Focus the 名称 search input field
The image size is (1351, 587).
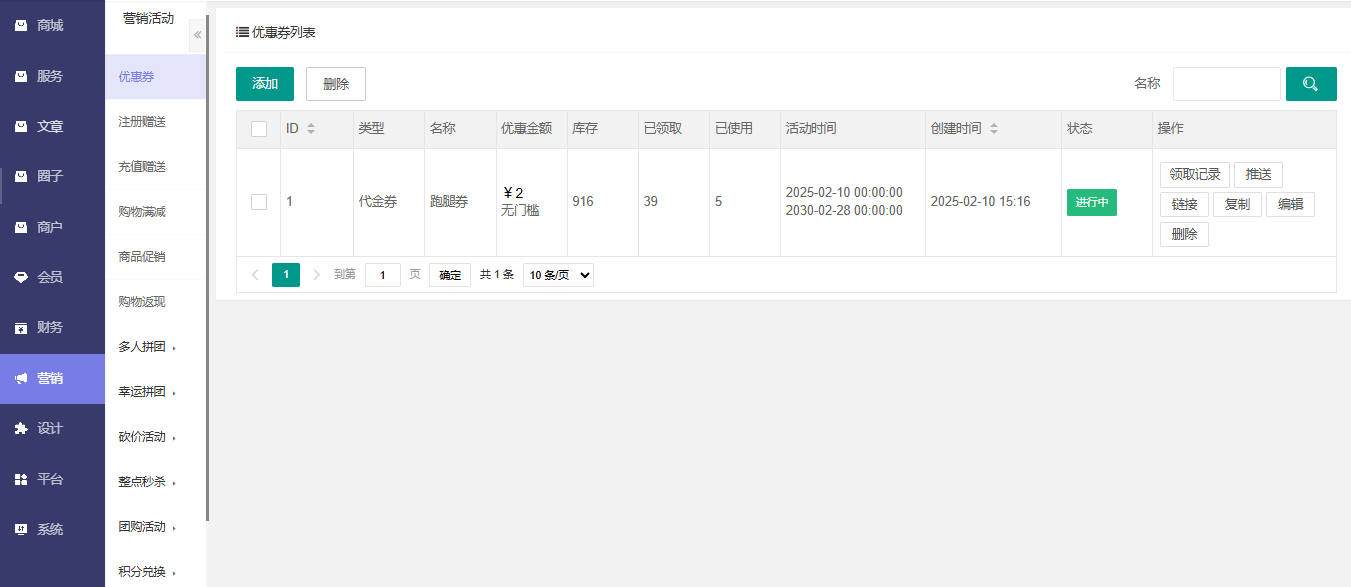click(1226, 84)
